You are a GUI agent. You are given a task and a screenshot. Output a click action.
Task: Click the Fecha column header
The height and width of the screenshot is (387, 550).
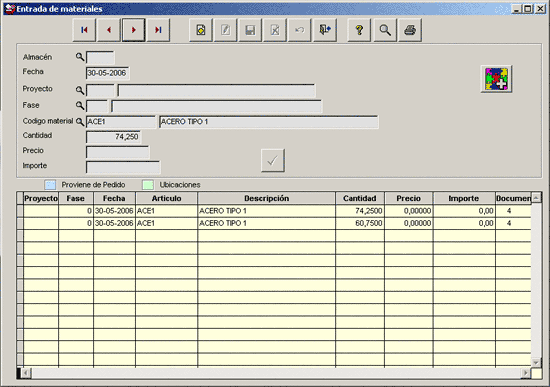click(114, 198)
